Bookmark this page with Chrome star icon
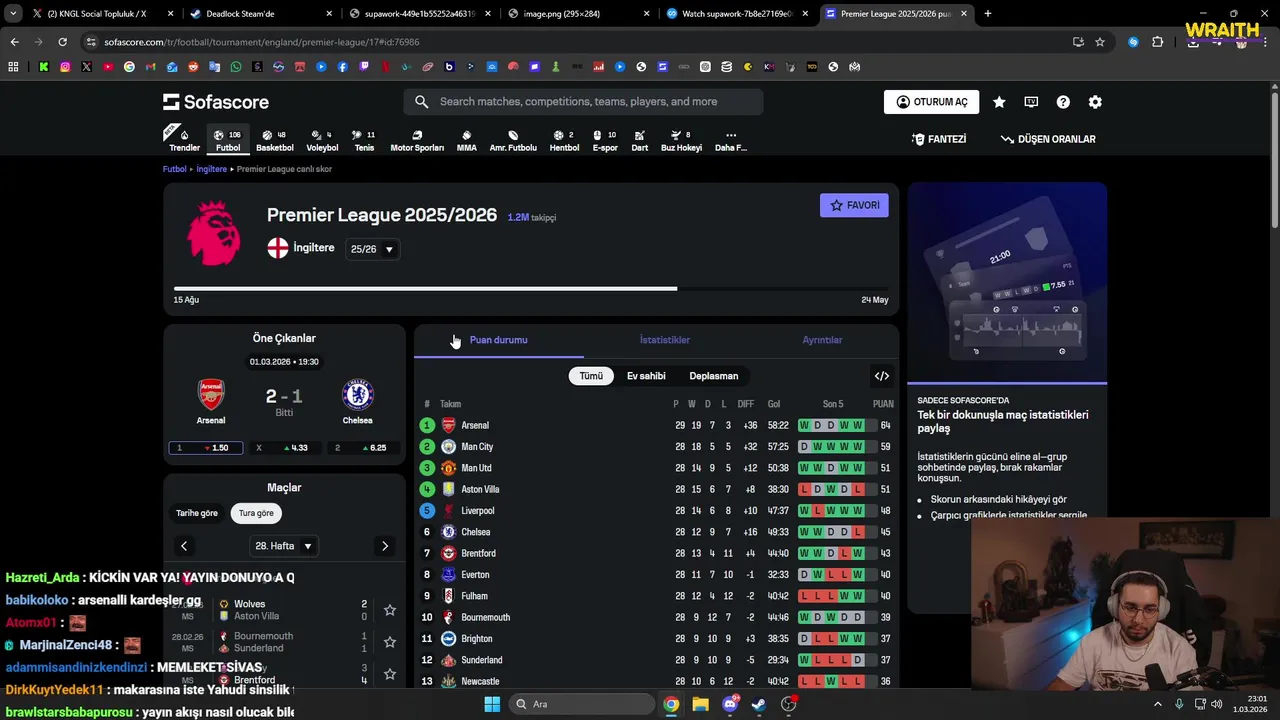This screenshot has height=720, width=1280. [1100, 42]
